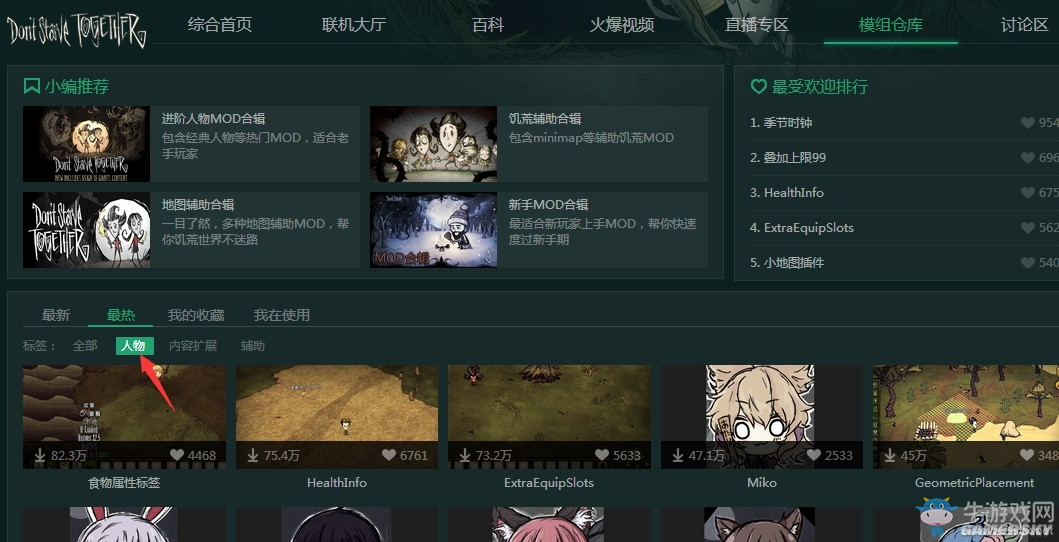Image resolution: width=1059 pixels, height=542 pixels.
Task: Open the 我的收藏 tab
Action: tap(196, 315)
